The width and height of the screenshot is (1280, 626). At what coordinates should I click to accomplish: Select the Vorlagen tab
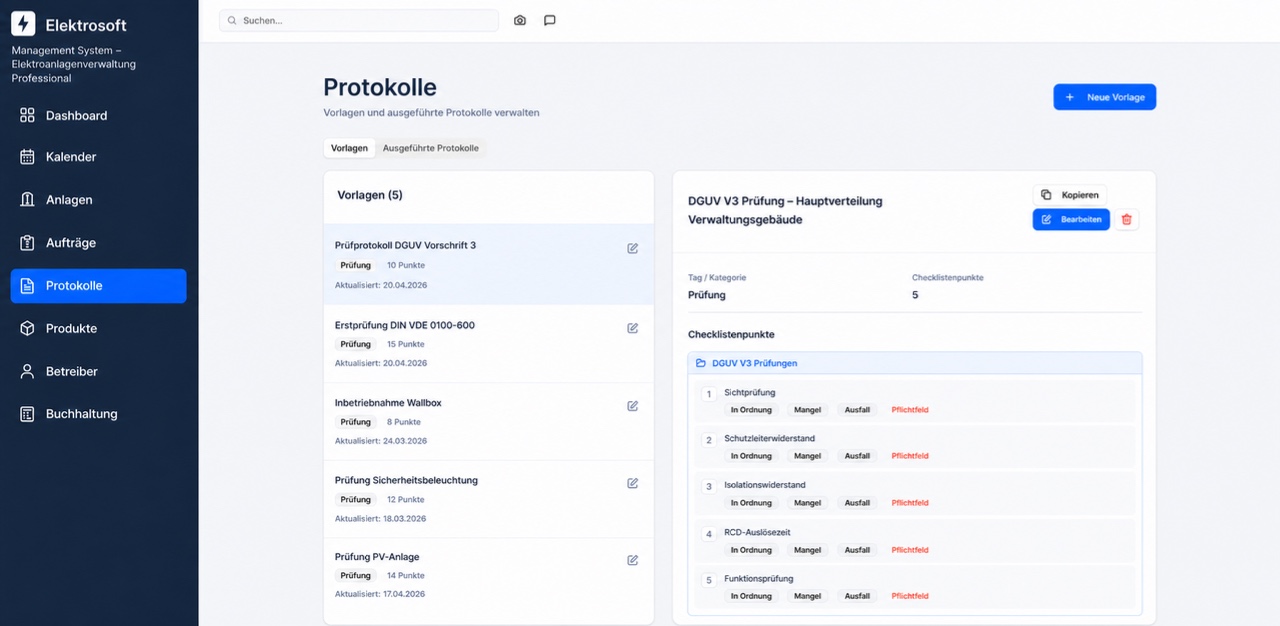coord(349,148)
